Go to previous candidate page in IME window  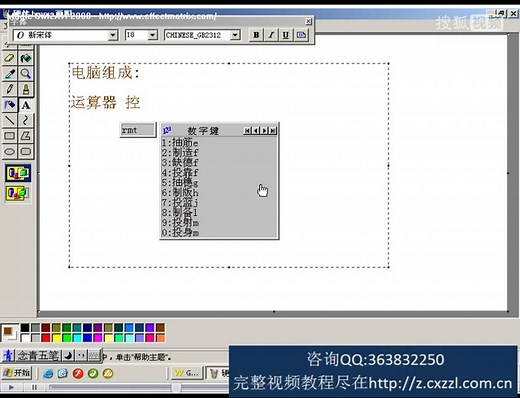[x=256, y=130]
